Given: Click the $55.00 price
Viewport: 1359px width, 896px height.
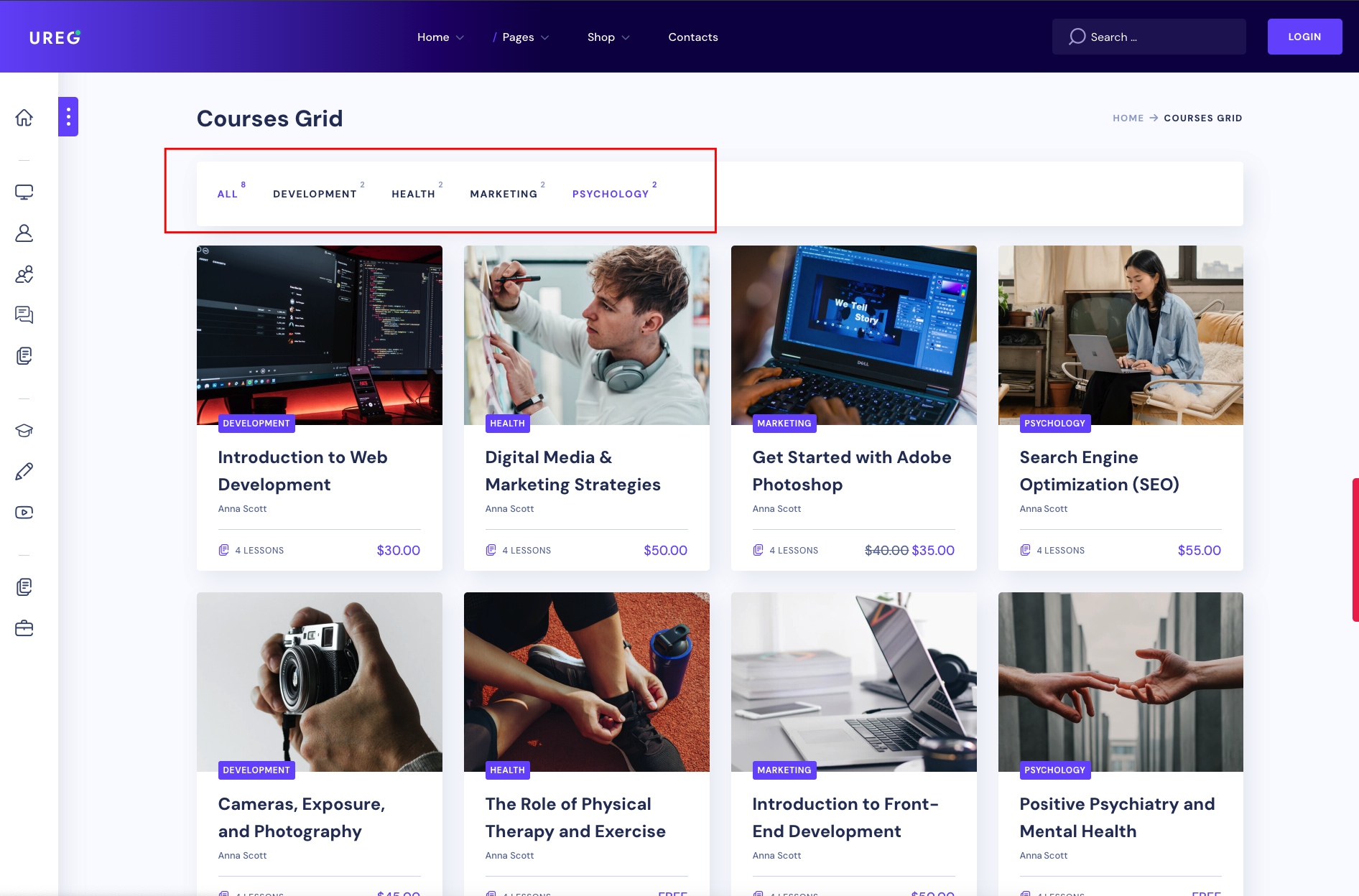Looking at the screenshot, I should pyautogui.click(x=1200, y=551).
